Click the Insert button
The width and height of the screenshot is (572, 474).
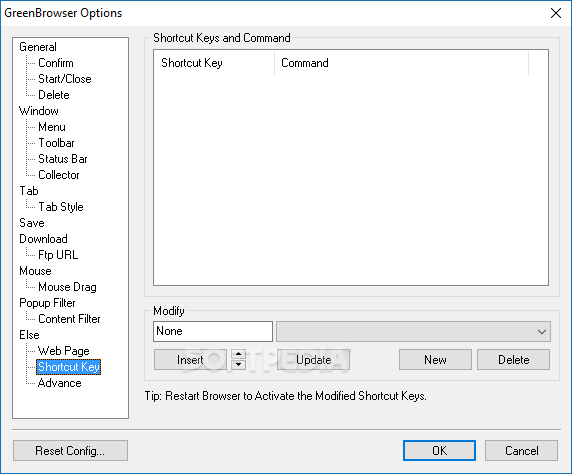click(x=190, y=360)
